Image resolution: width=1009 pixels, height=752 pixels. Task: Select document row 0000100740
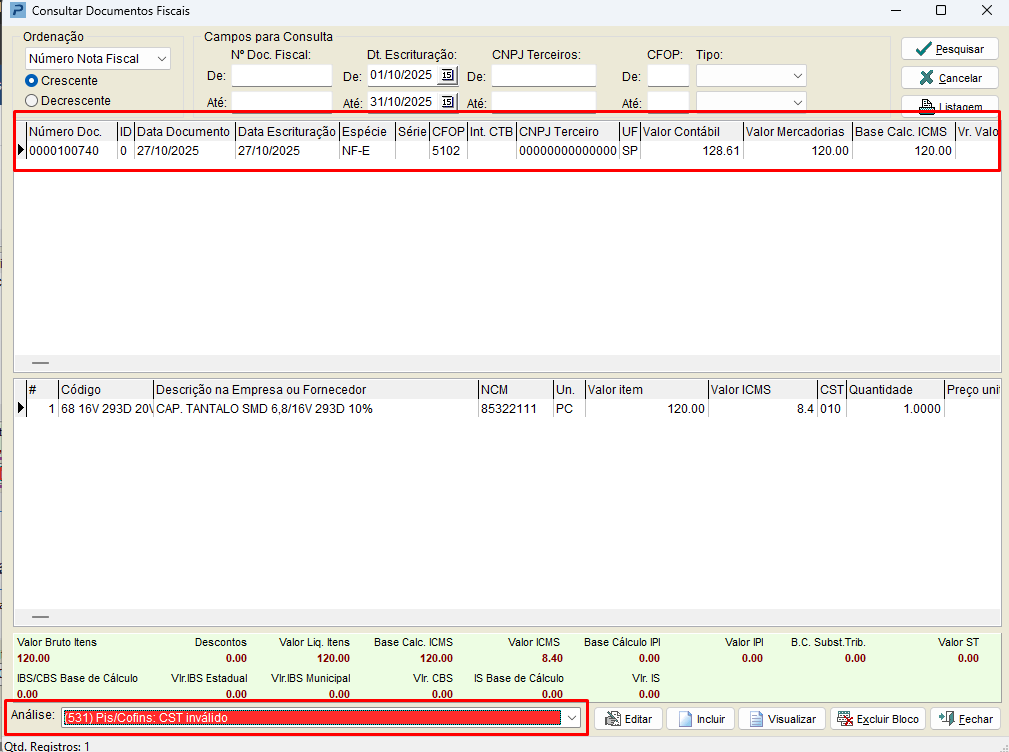tap(64, 151)
